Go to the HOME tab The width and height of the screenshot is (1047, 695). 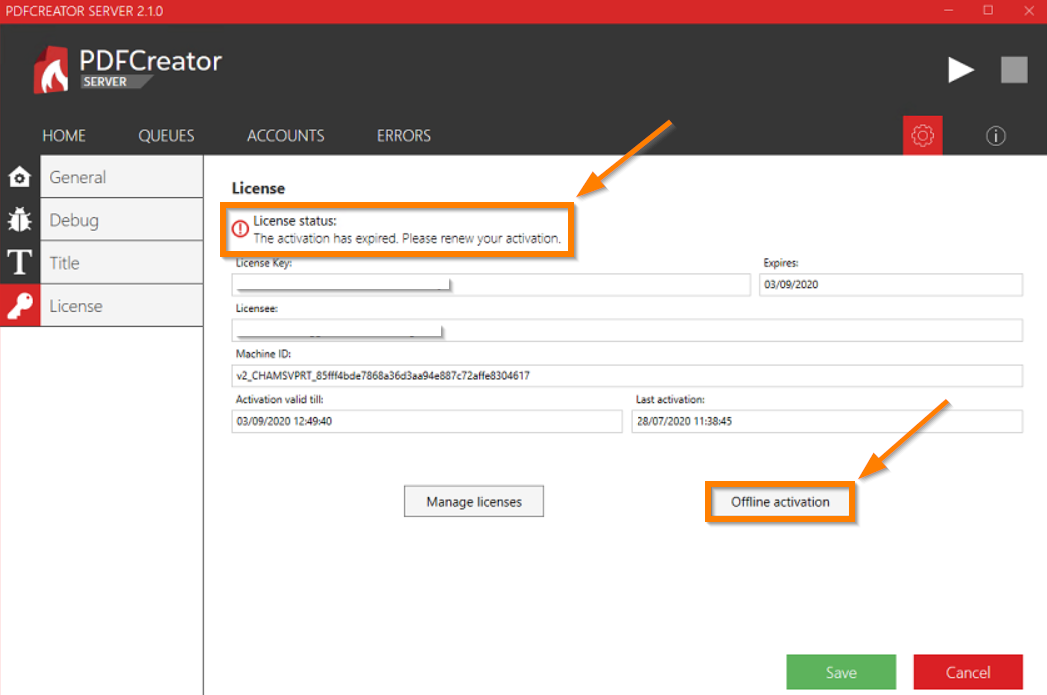point(64,136)
